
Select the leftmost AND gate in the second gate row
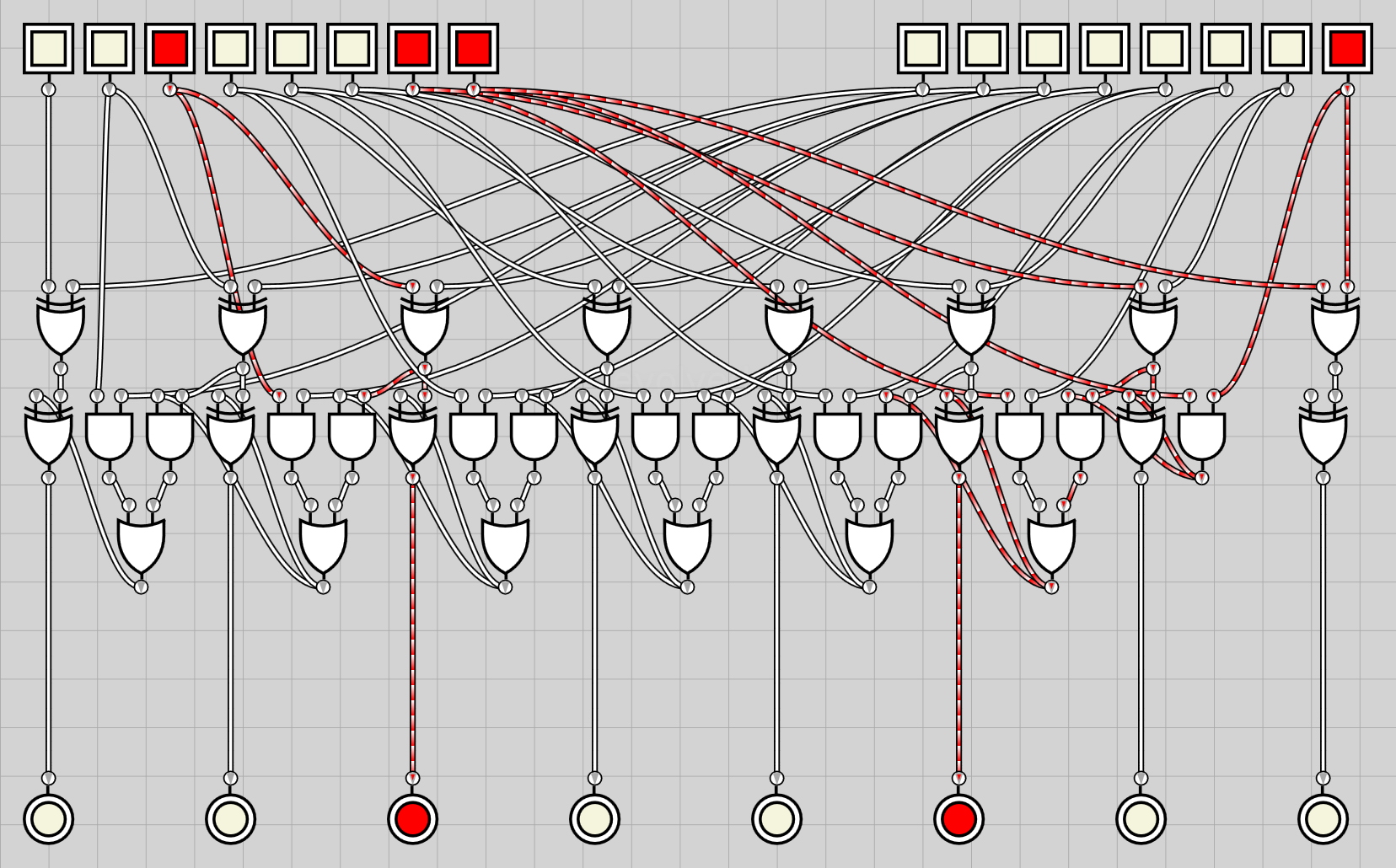point(109,436)
